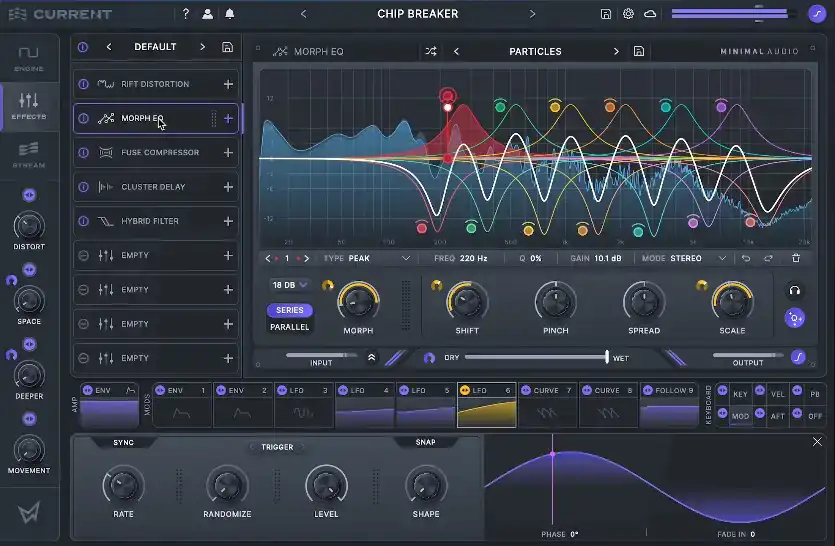
Task: Toggle power for Morph EQ effect
Action: (x=84, y=118)
